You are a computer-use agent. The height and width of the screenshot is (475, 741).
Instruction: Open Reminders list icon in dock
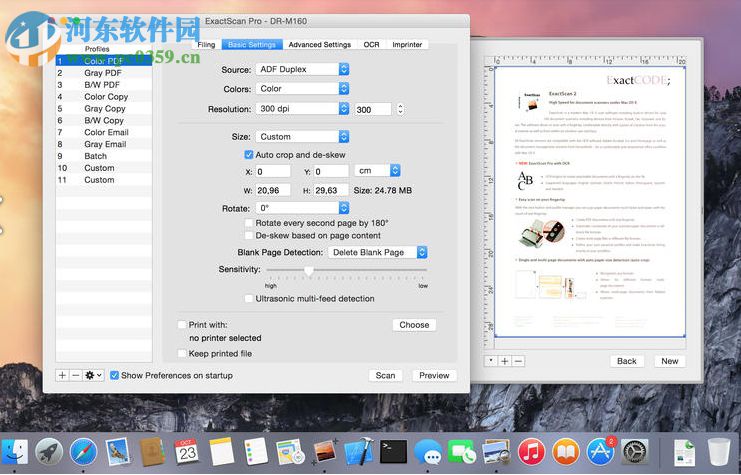[256, 451]
